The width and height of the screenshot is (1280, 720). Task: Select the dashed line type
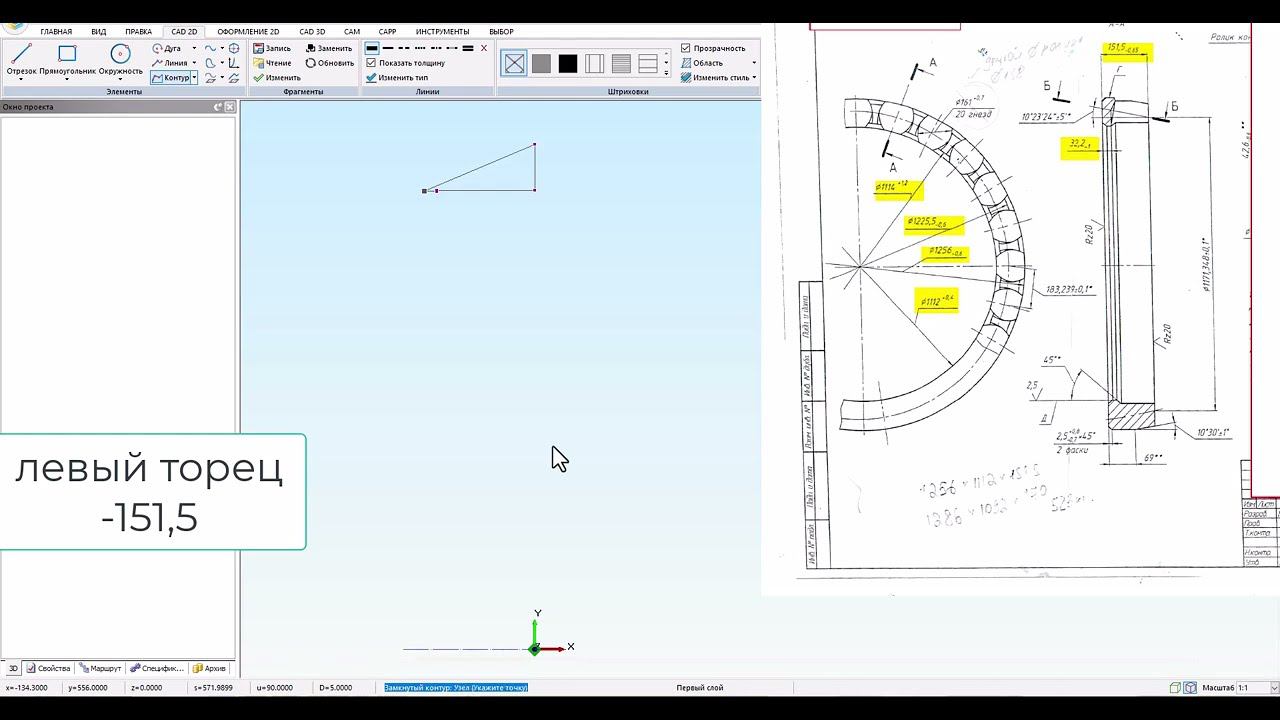(x=405, y=48)
